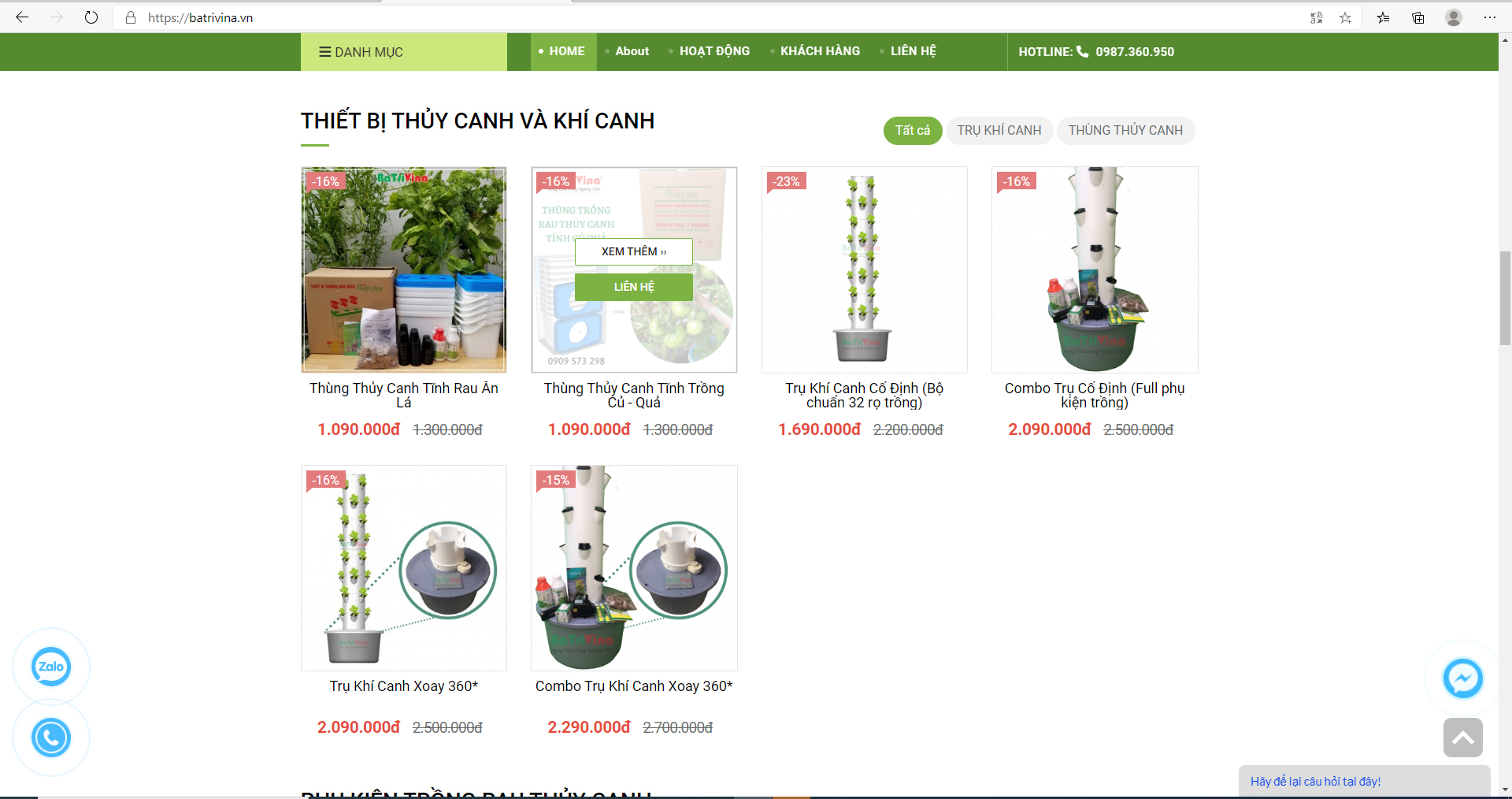
Task: Open the Zalo chat icon
Action: 51,667
